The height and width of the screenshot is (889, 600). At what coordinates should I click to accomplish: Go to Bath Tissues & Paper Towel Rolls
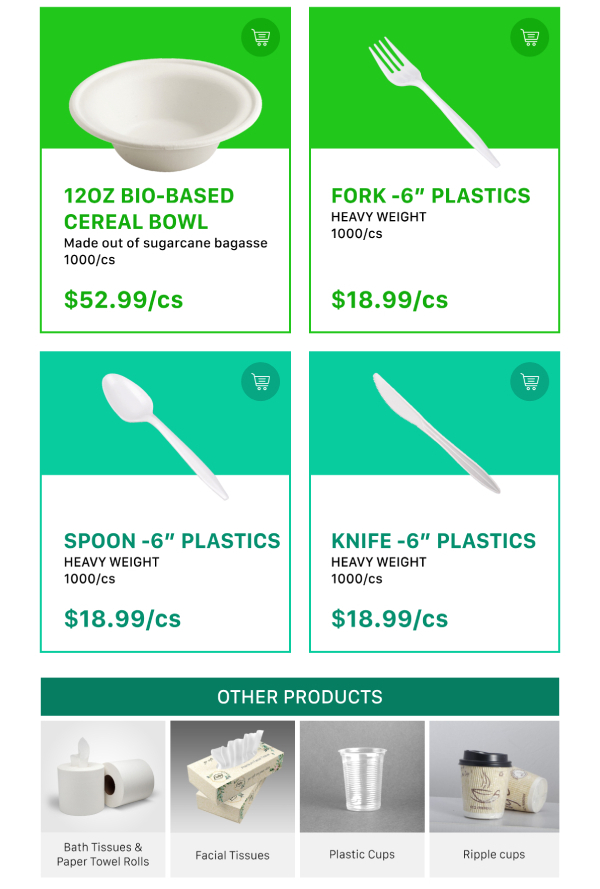tap(103, 854)
